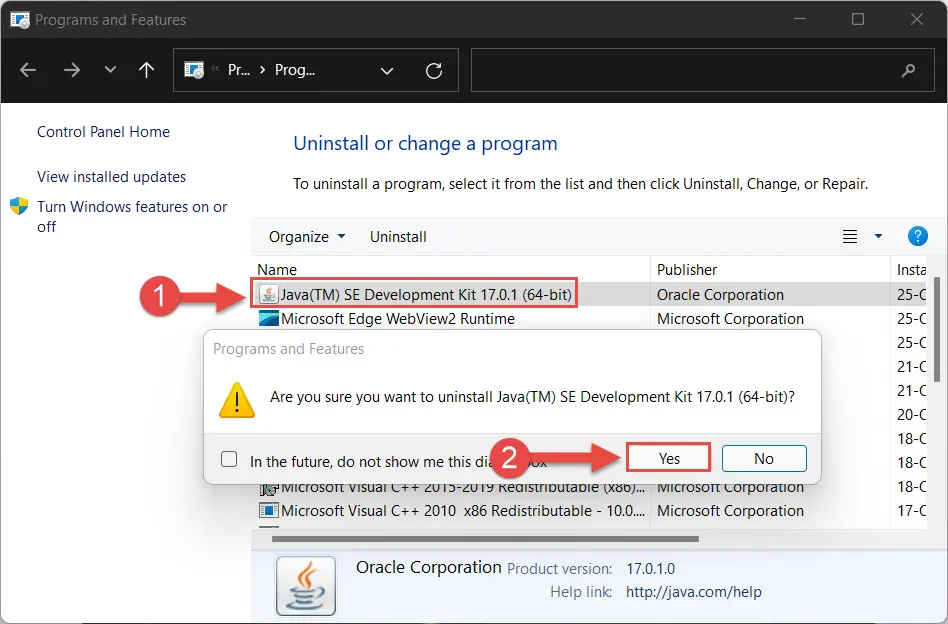Viewport: 948px width, 624px height.
Task: Click the Visual C++ 2010 x86 icon
Action: click(x=268, y=510)
